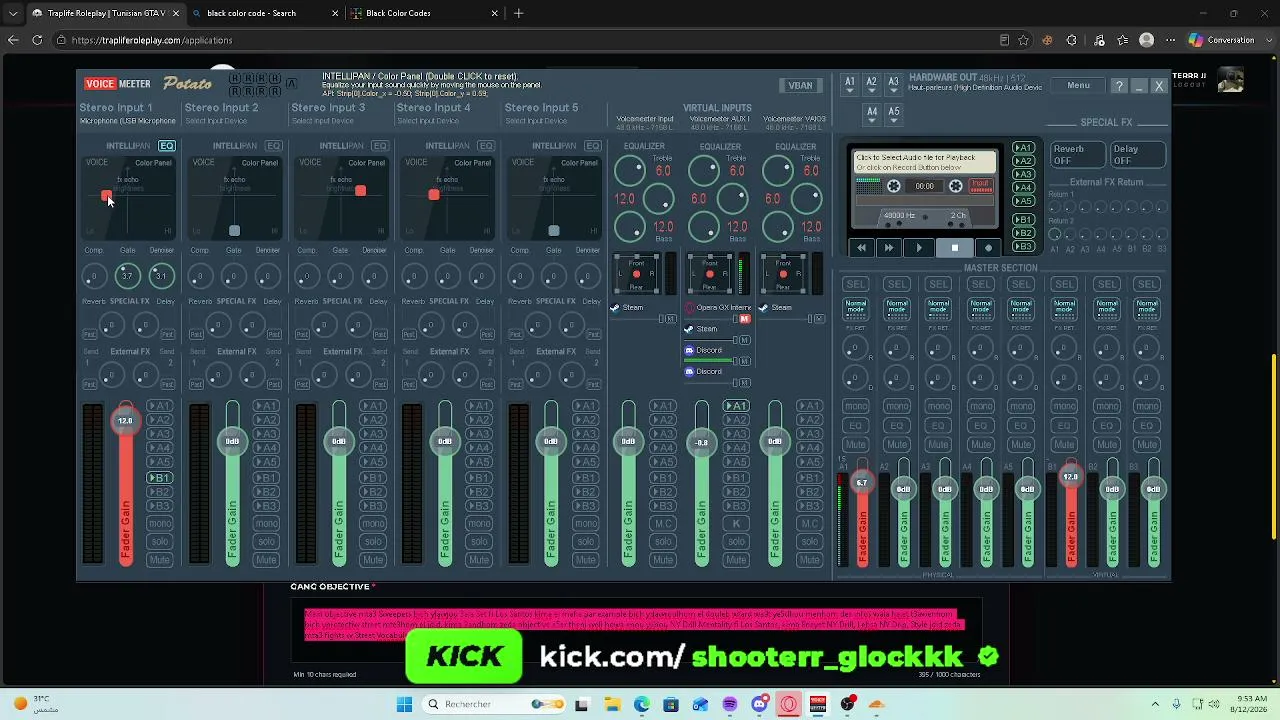1280x720 pixels.
Task: Choose input device for Stereo Input 1
Action: pyautogui.click(x=127, y=121)
